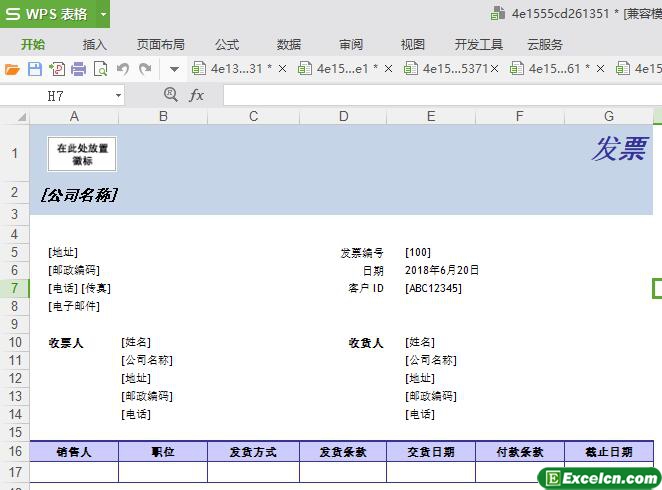Click the [电子邮件] cell
The width and height of the screenshot is (662, 490).
pyautogui.click(x=74, y=306)
